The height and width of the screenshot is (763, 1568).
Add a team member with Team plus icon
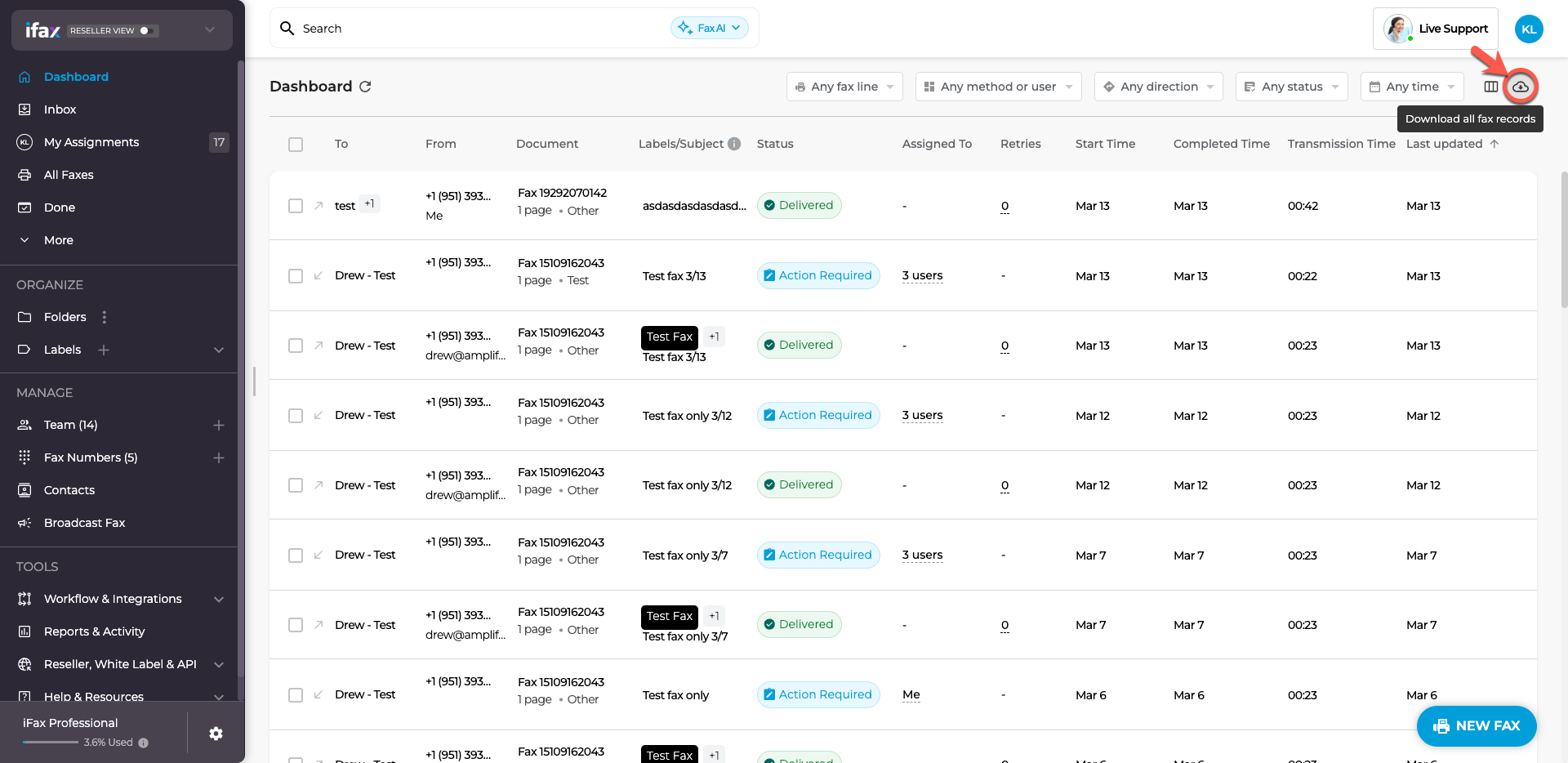tap(219, 425)
